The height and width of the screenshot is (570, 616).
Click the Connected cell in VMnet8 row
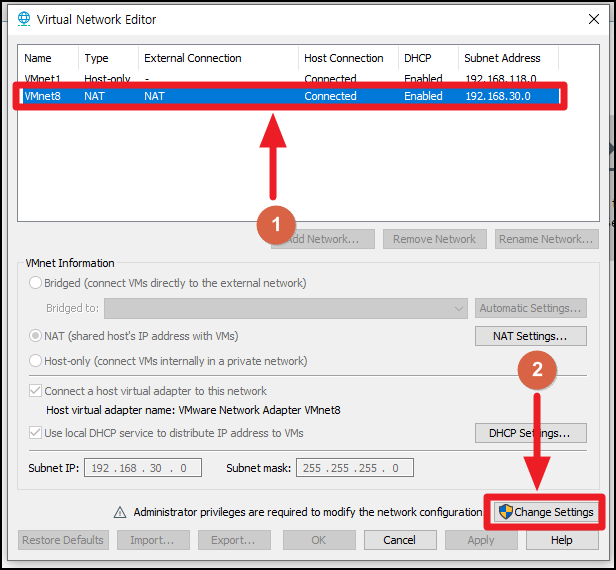pos(330,96)
